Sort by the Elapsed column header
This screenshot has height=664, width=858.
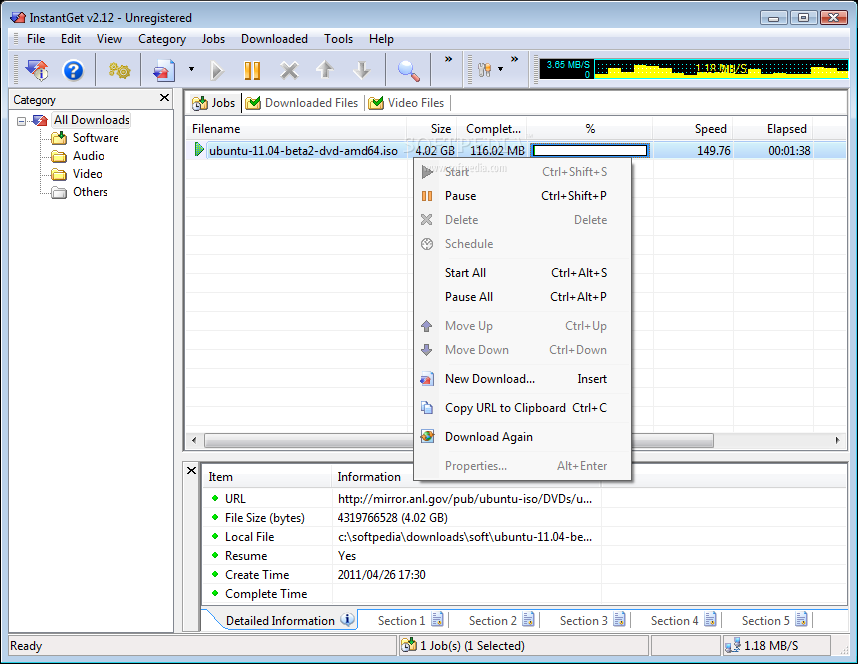(773, 129)
